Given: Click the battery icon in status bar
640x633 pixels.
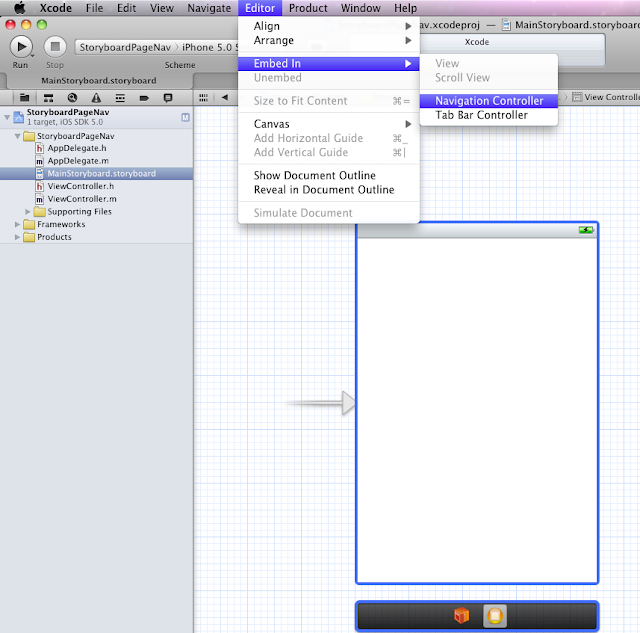Looking at the screenshot, I should point(586,230).
